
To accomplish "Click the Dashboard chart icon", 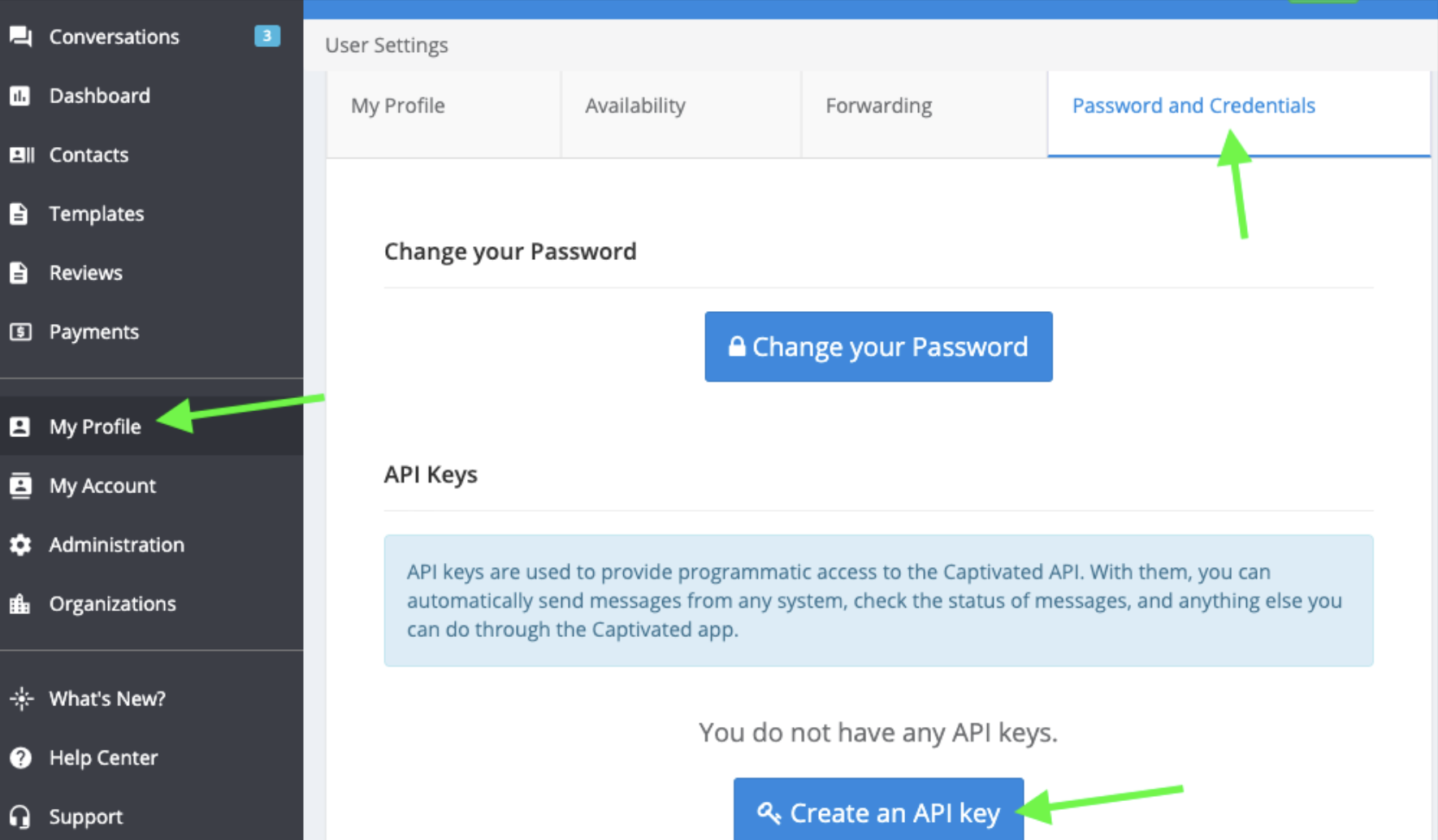I will (20, 96).
